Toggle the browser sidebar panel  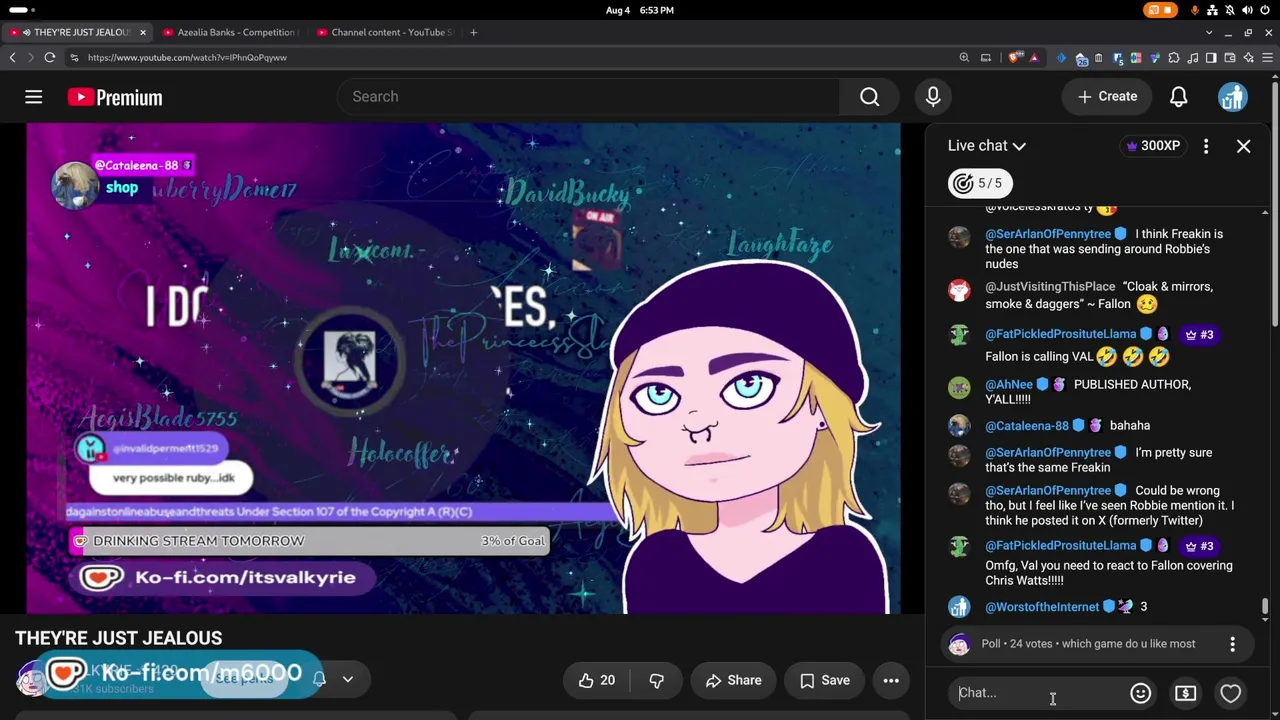click(x=1211, y=58)
